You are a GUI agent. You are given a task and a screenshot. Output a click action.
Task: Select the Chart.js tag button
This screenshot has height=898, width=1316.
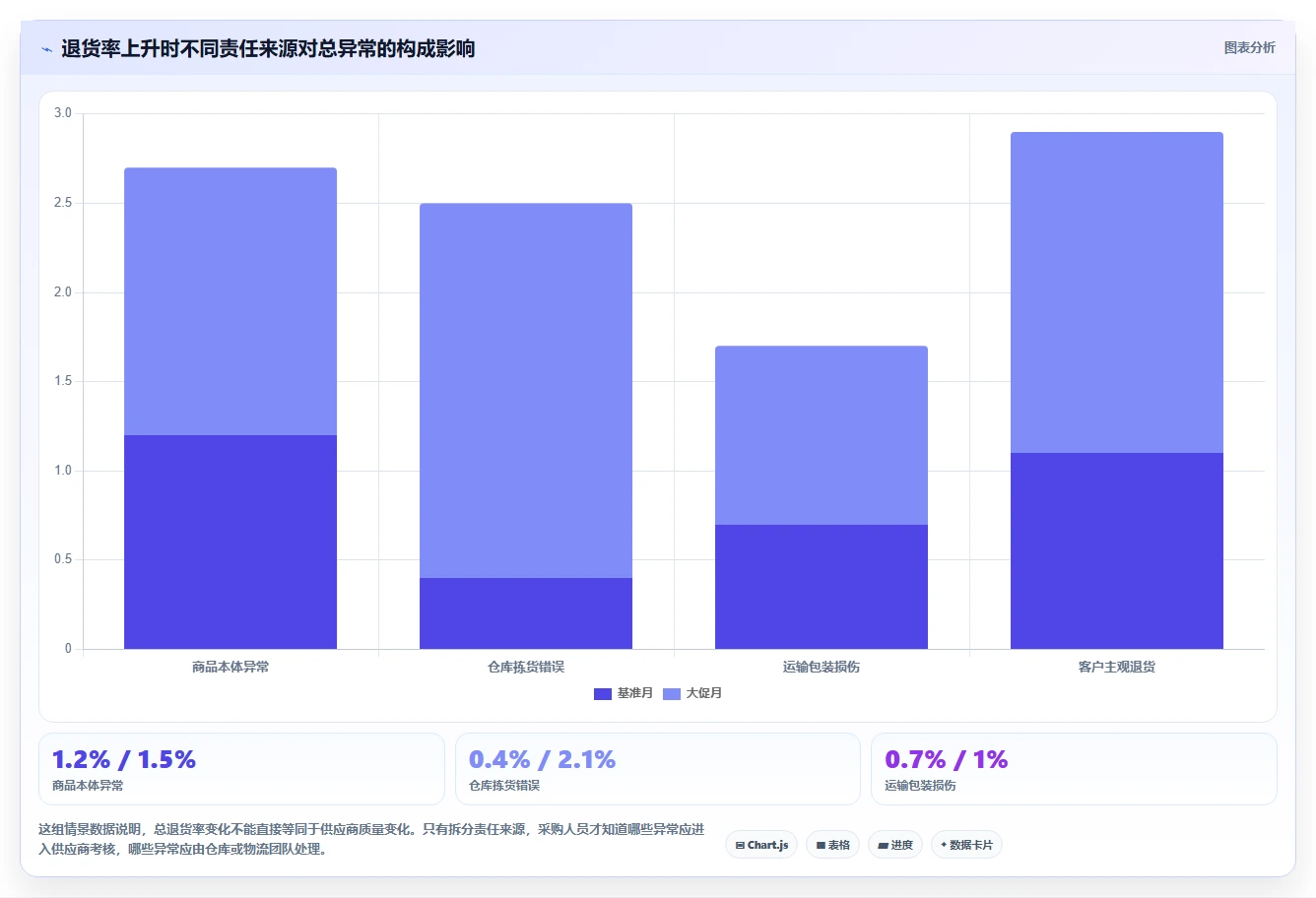point(761,845)
